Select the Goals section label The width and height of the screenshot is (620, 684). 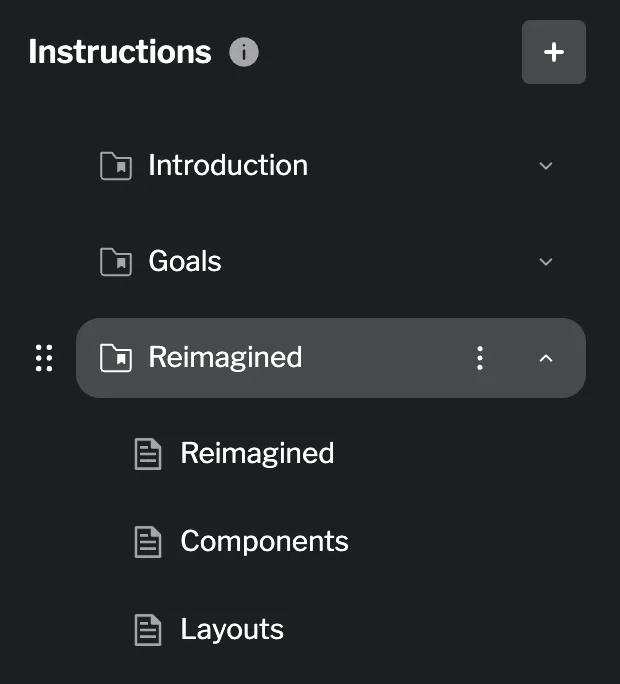185,261
